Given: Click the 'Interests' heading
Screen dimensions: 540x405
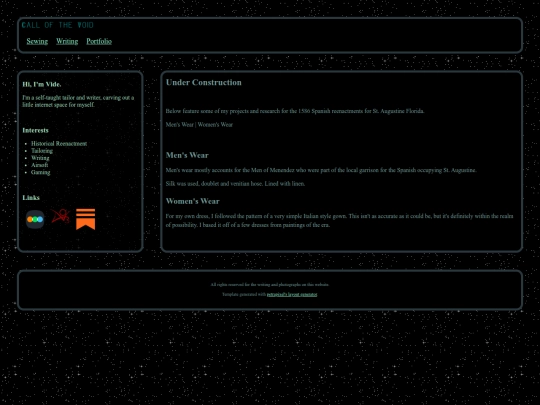Looking at the screenshot, I should pos(35,131).
